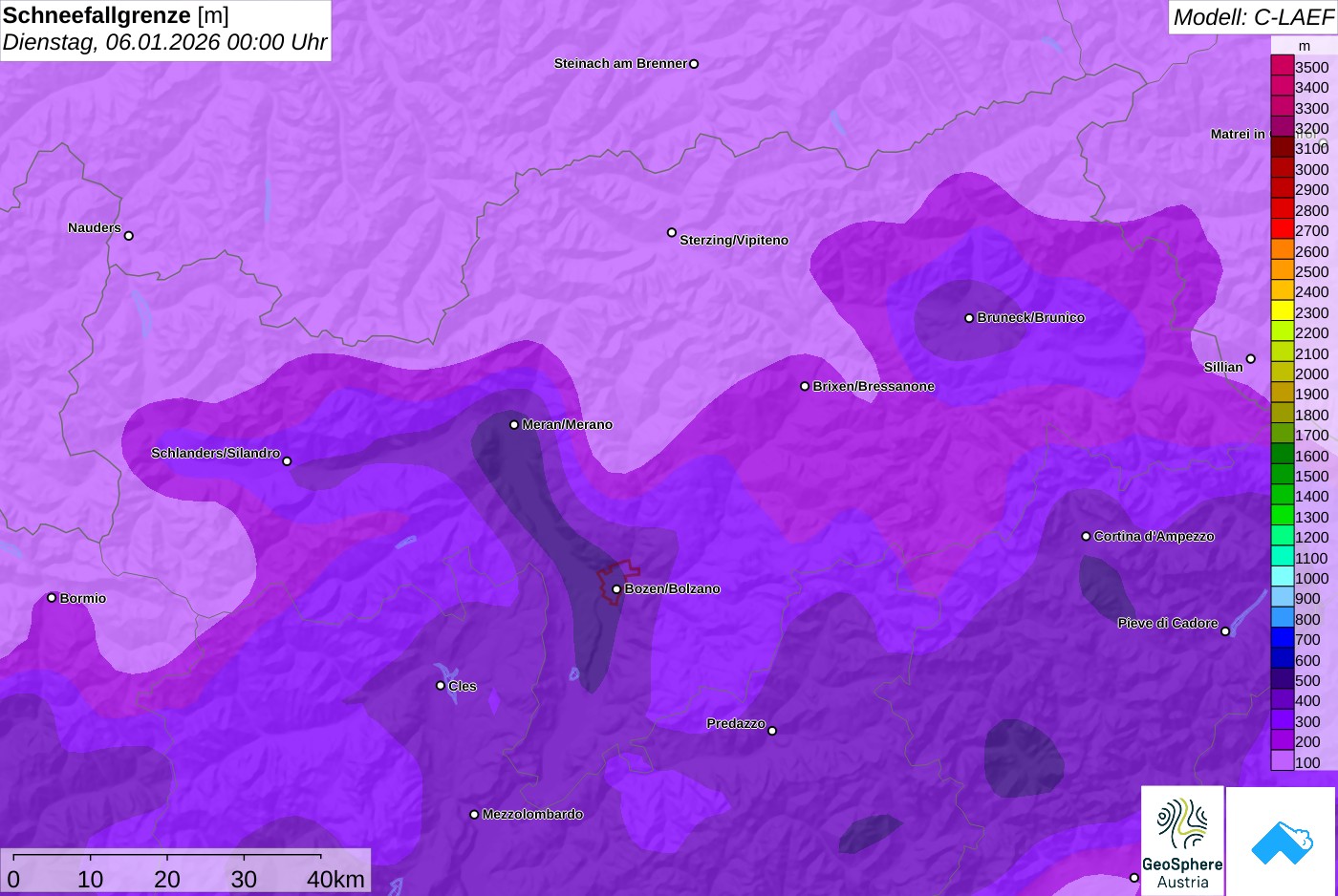Select the 100 m lilac legend swatch
Image resolution: width=1338 pixels, height=896 pixels.
1282,761
